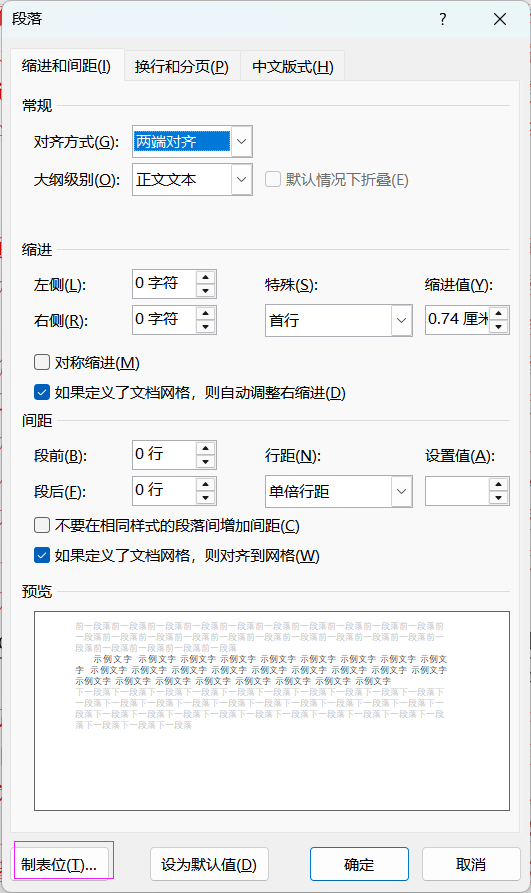Click the 左侧 indent input field
The image size is (531, 893).
click(165, 284)
